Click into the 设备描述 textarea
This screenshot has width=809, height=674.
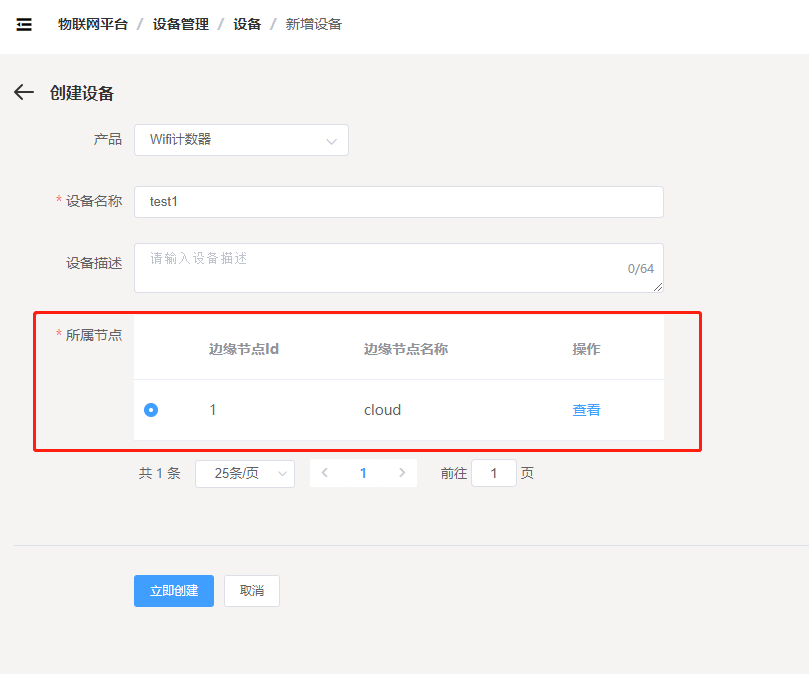coord(399,268)
